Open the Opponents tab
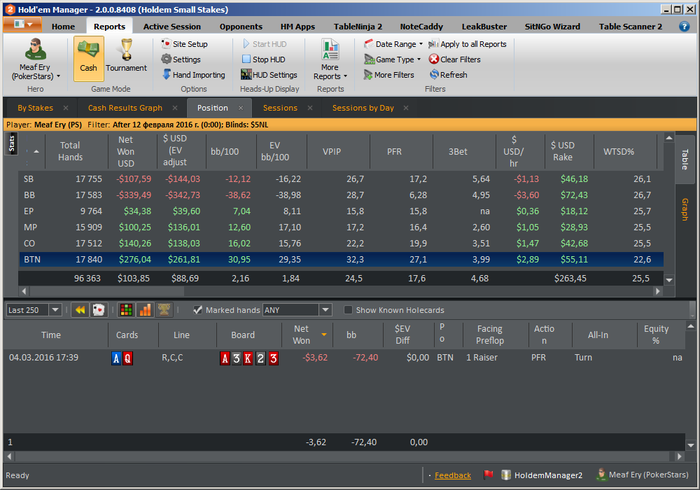The width and height of the screenshot is (700, 490). tap(241, 26)
